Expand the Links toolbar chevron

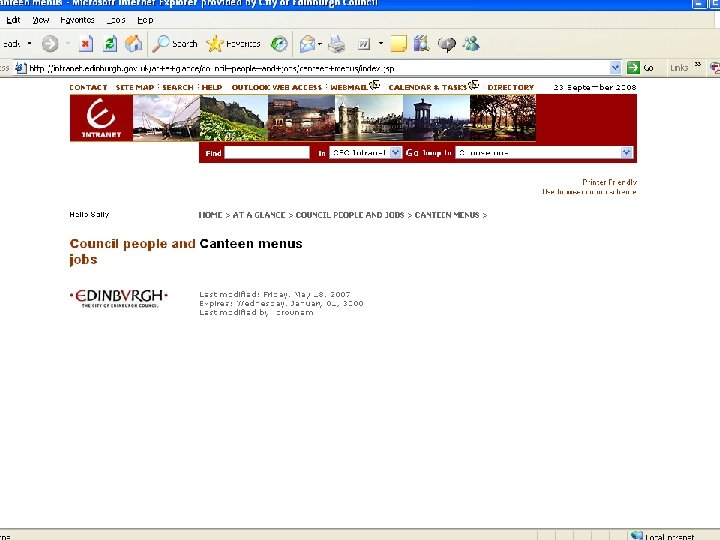(698, 64)
